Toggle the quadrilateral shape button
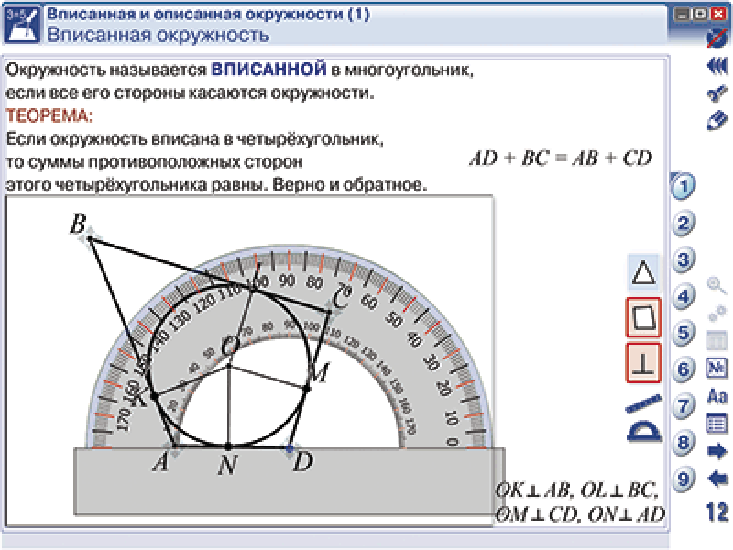This screenshot has height=550, width=733. coord(645,317)
